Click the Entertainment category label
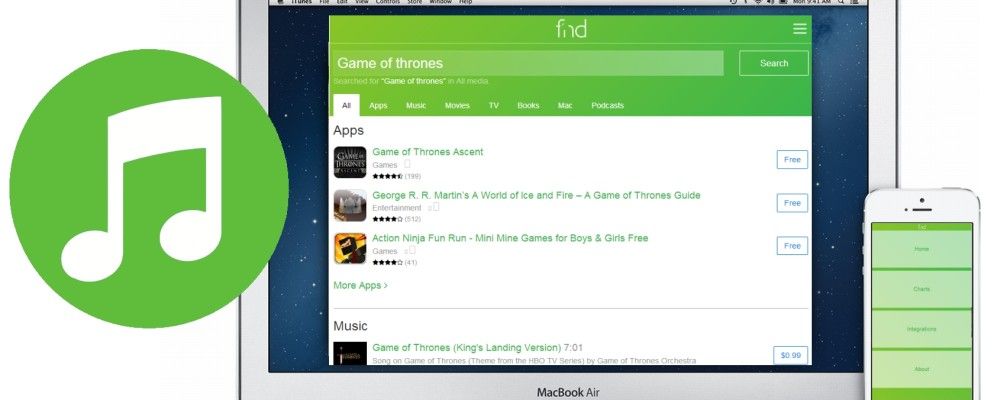This screenshot has width=994, height=400. pyautogui.click(x=396, y=208)
